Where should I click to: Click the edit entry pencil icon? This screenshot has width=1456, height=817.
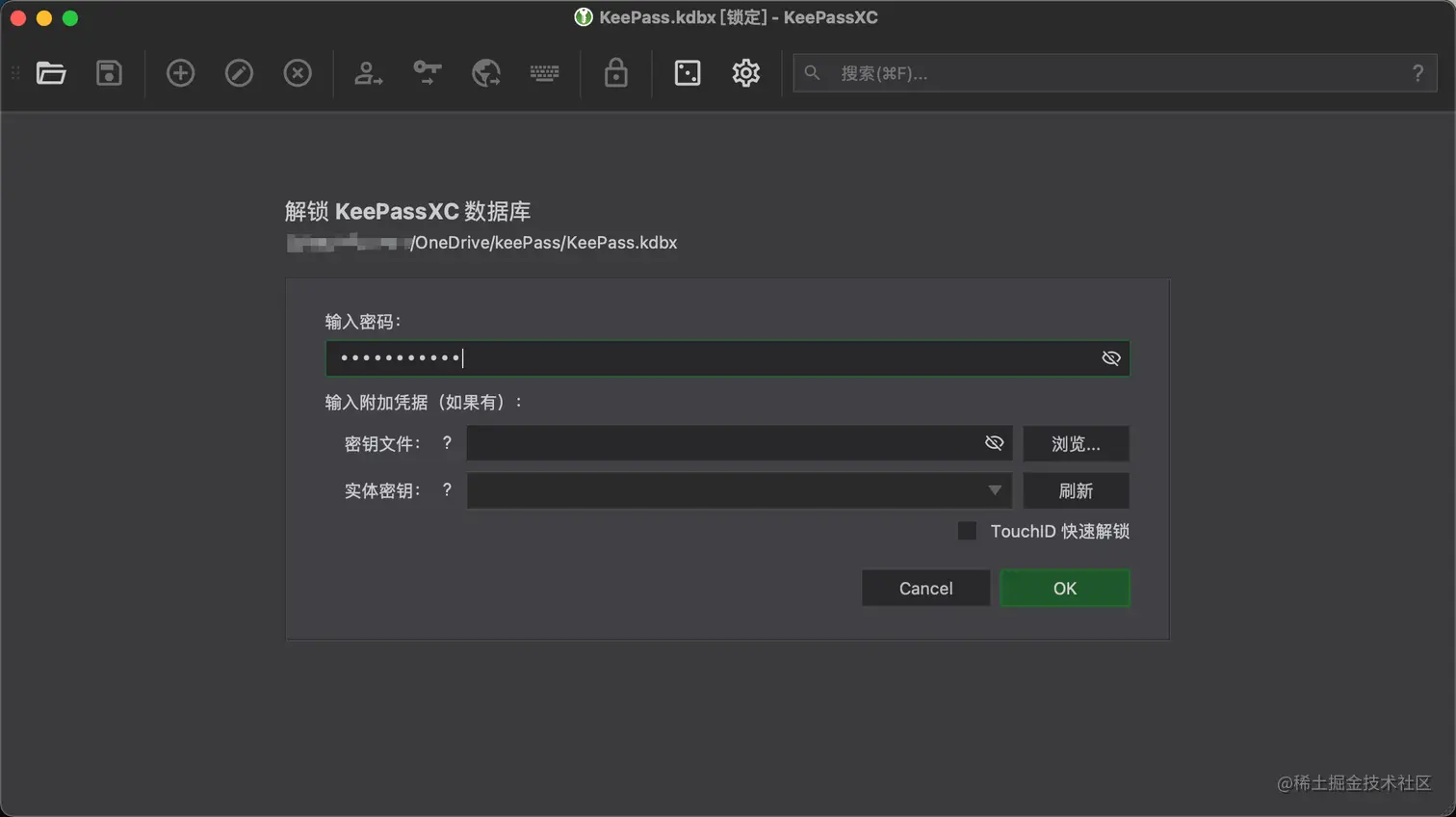(x=239, y=73)
